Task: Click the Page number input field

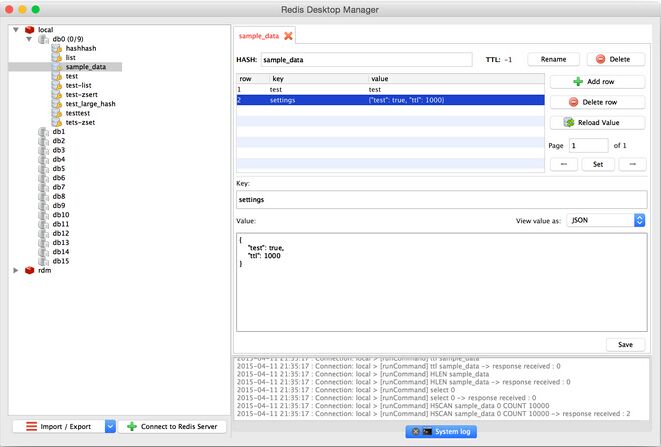Action: [588, 145]
